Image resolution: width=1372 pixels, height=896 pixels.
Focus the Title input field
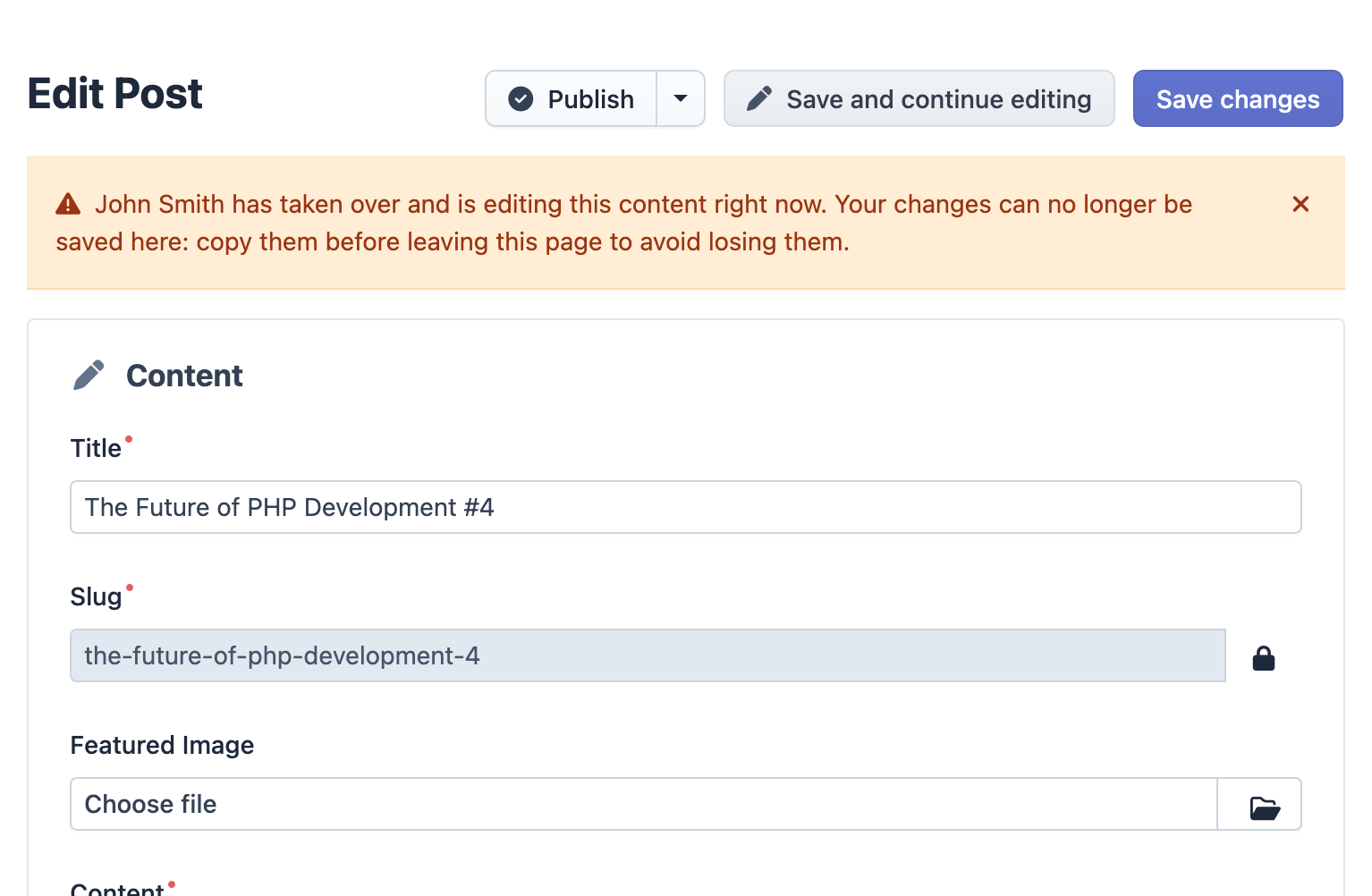pos(685,507)
